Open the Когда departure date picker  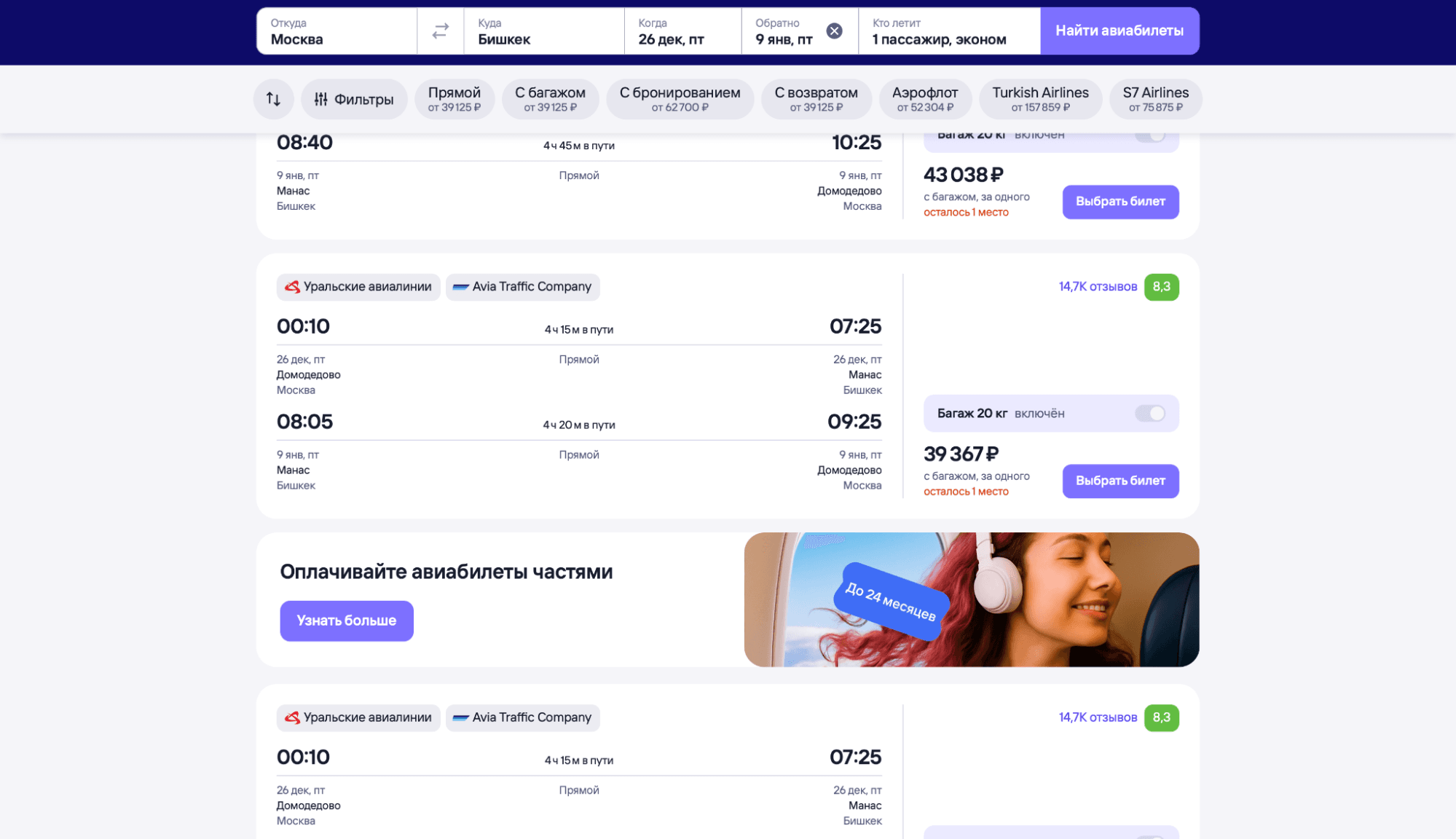682,31
